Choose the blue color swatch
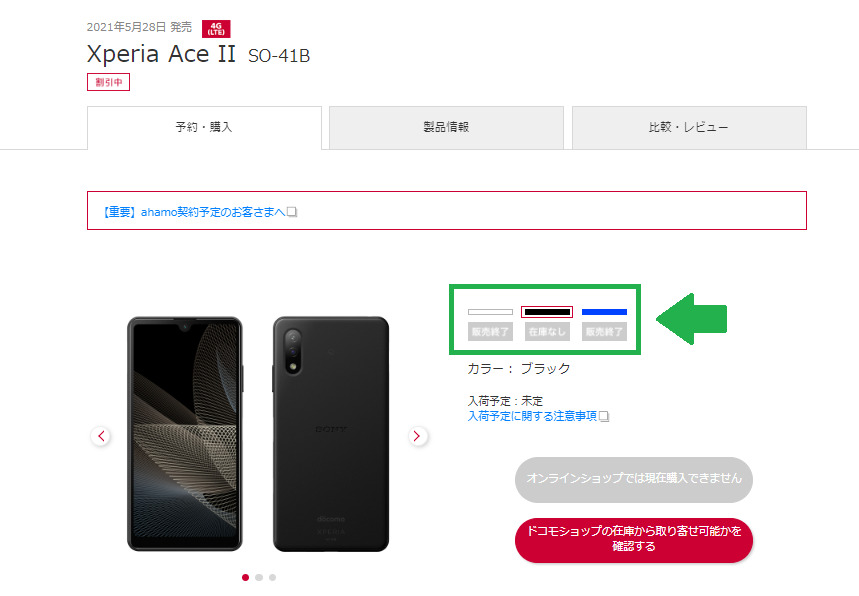 pyautogui.click(x=604, y=312)
